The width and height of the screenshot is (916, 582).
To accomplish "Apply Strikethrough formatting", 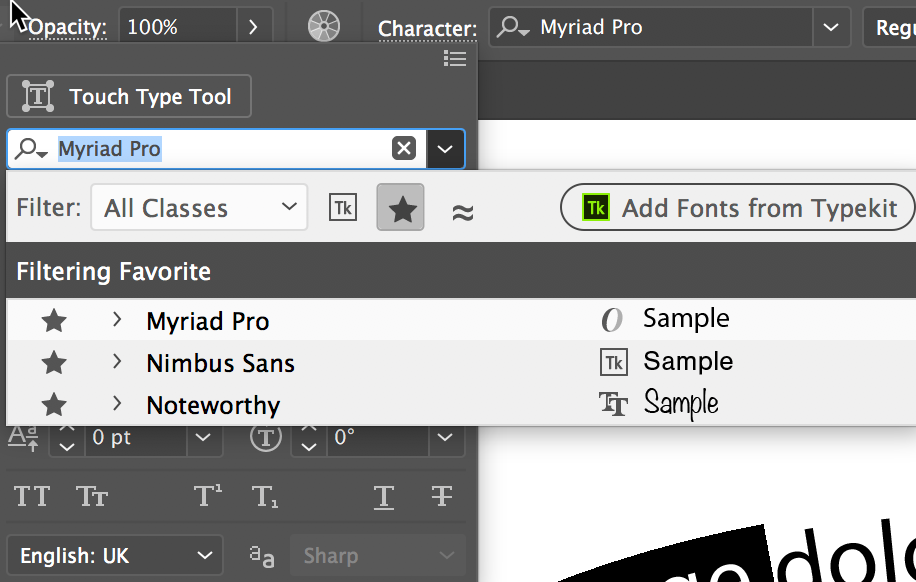I will [x=442, y=495].
